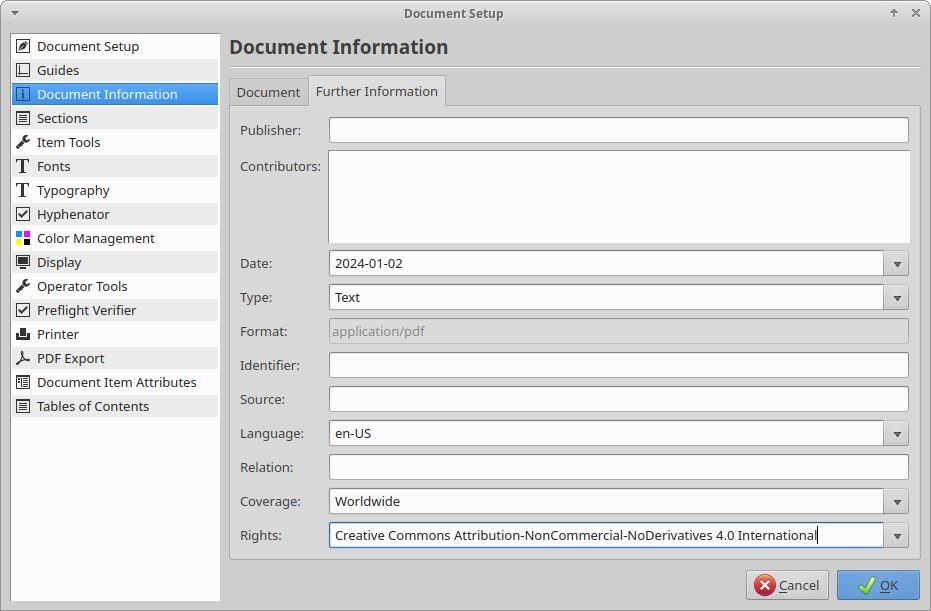The height and width of the screenshot is (611, 931).
Task: Select the Printer icon in sidebar
Action: point(23,335)
